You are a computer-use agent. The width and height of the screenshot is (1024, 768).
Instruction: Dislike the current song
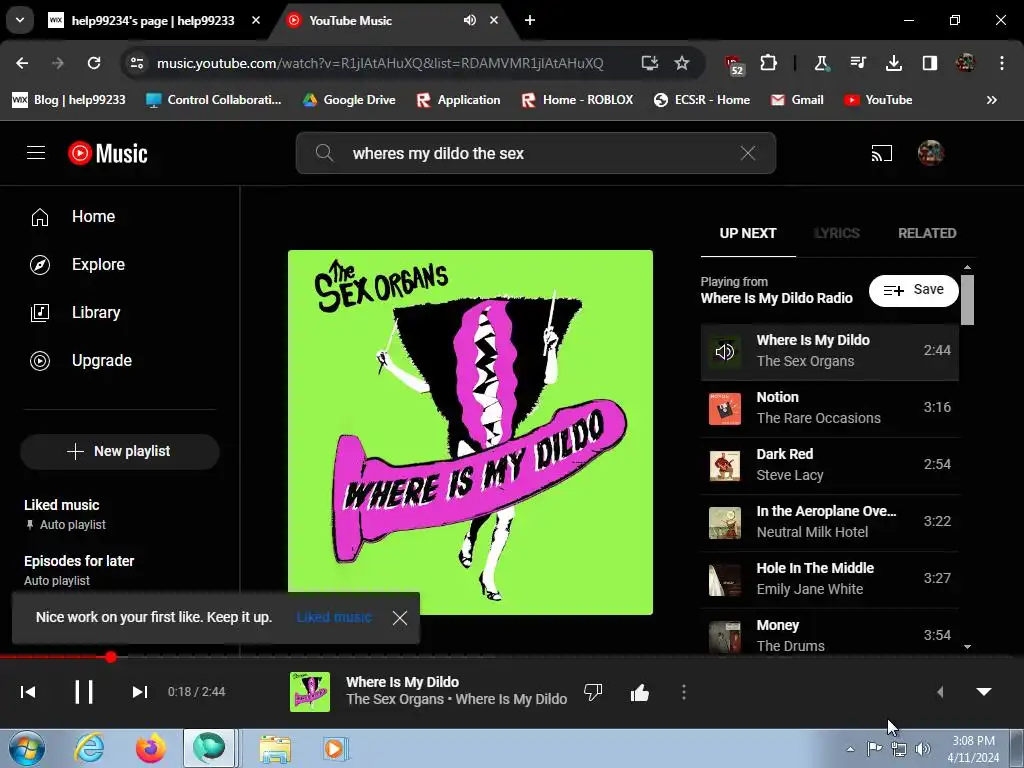(x=593, y=692)
